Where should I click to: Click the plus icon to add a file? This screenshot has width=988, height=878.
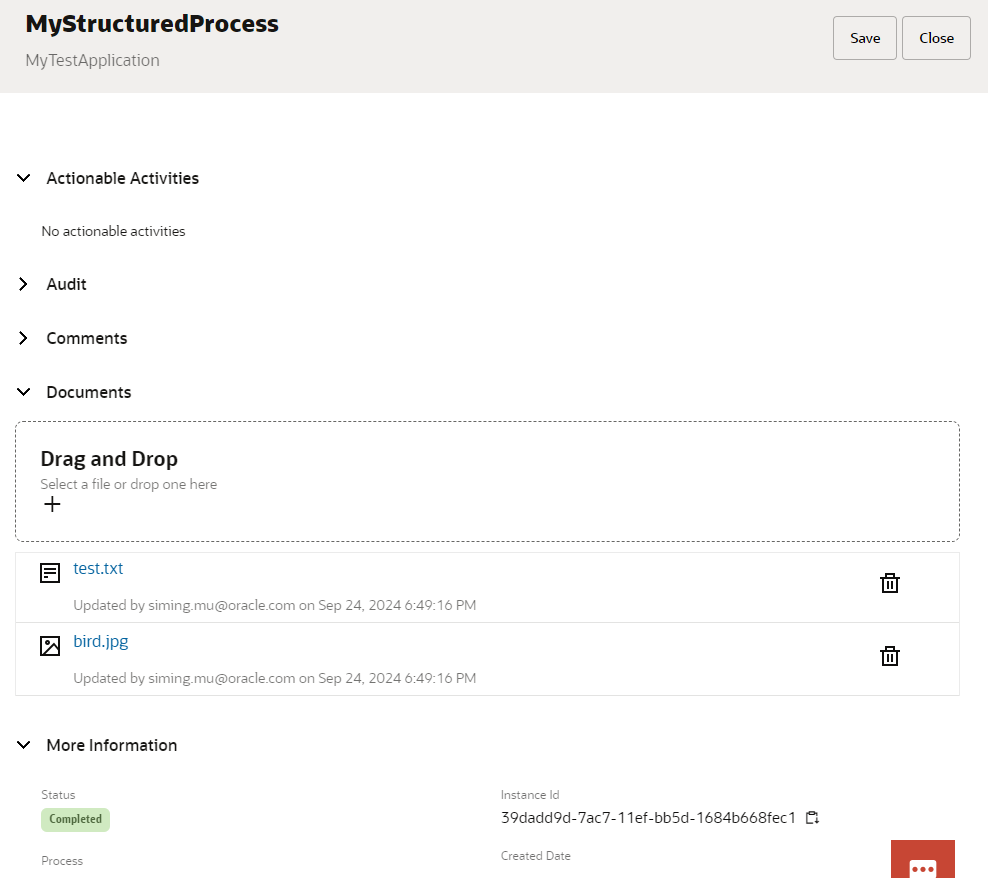[52, 505]
